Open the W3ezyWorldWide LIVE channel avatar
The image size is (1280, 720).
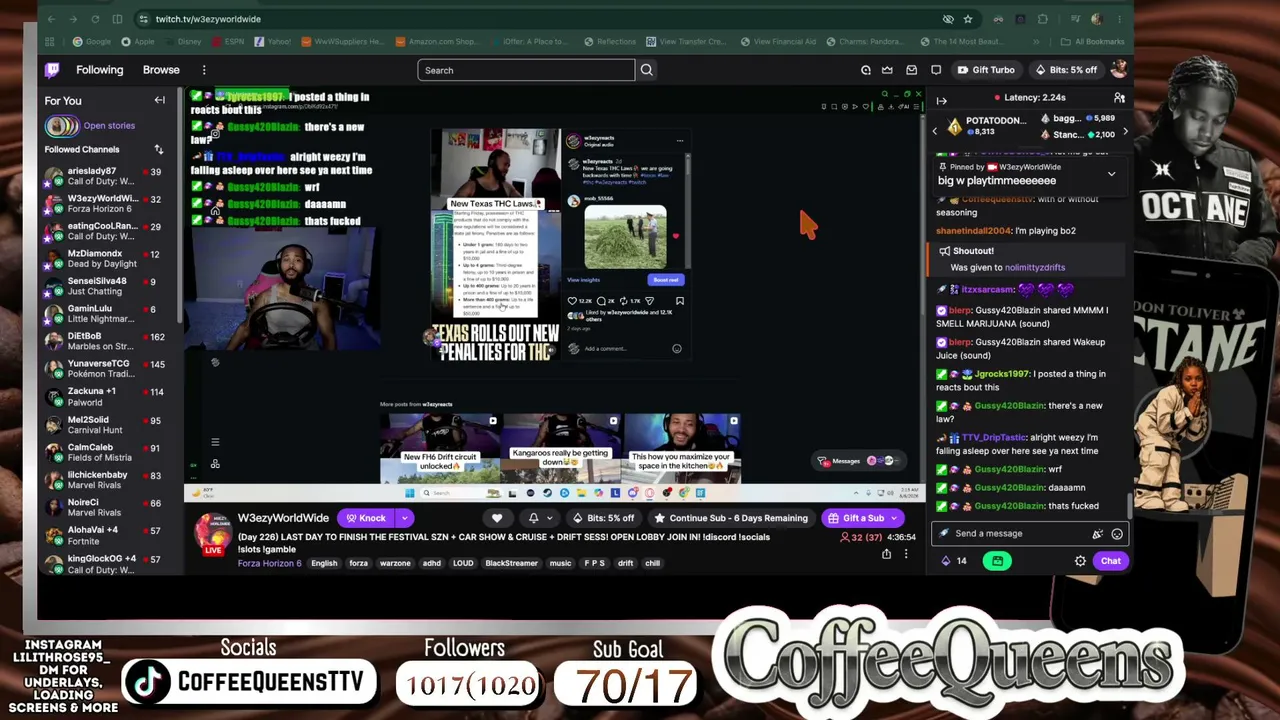coord(213,533)
